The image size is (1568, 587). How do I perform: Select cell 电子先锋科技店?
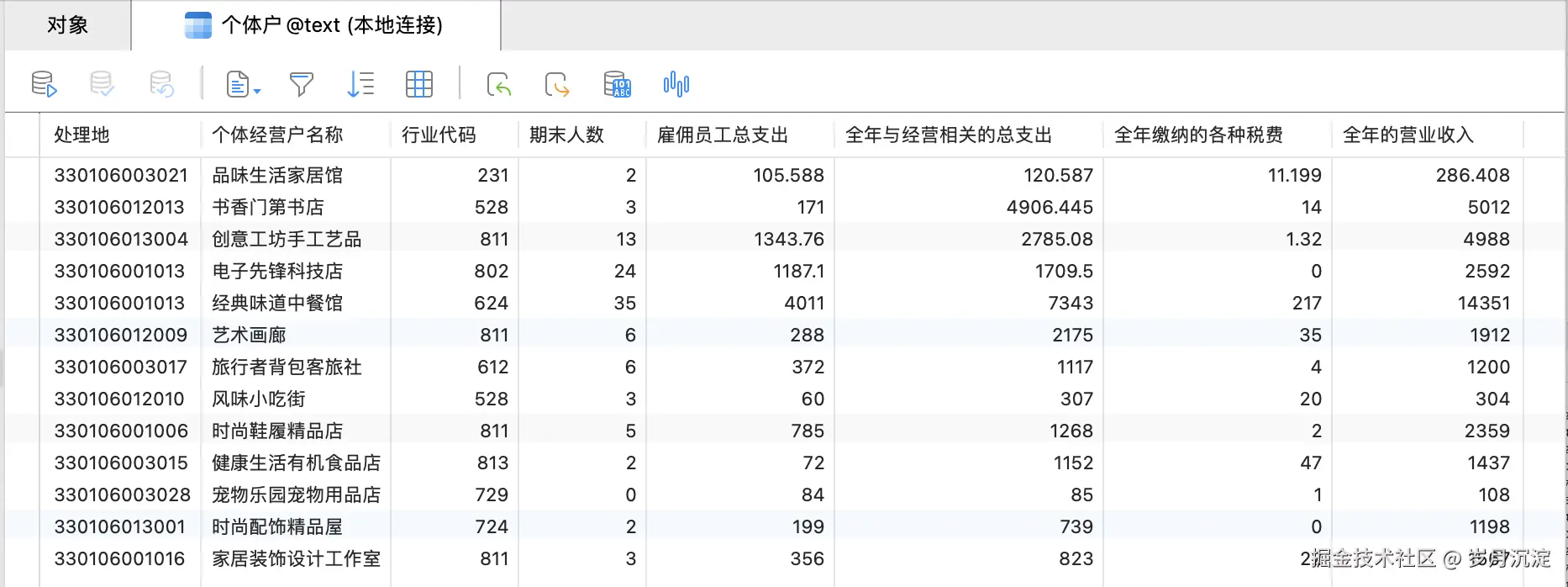(277, 271)
